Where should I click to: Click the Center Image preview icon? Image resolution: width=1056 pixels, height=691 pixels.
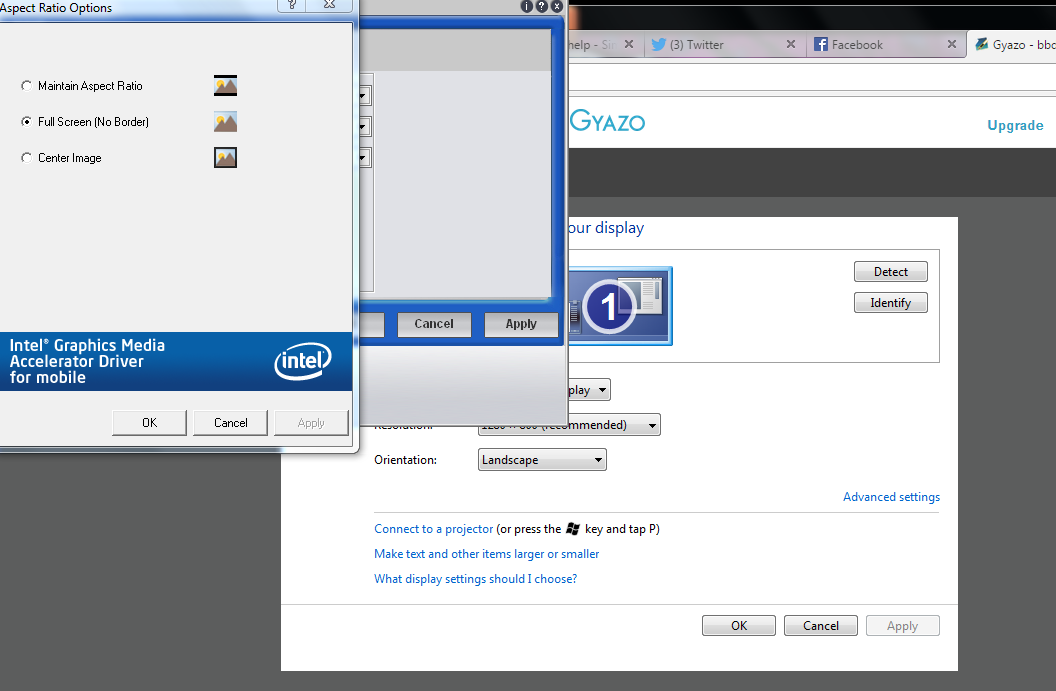pyautogui.click(x=226, y=158)
